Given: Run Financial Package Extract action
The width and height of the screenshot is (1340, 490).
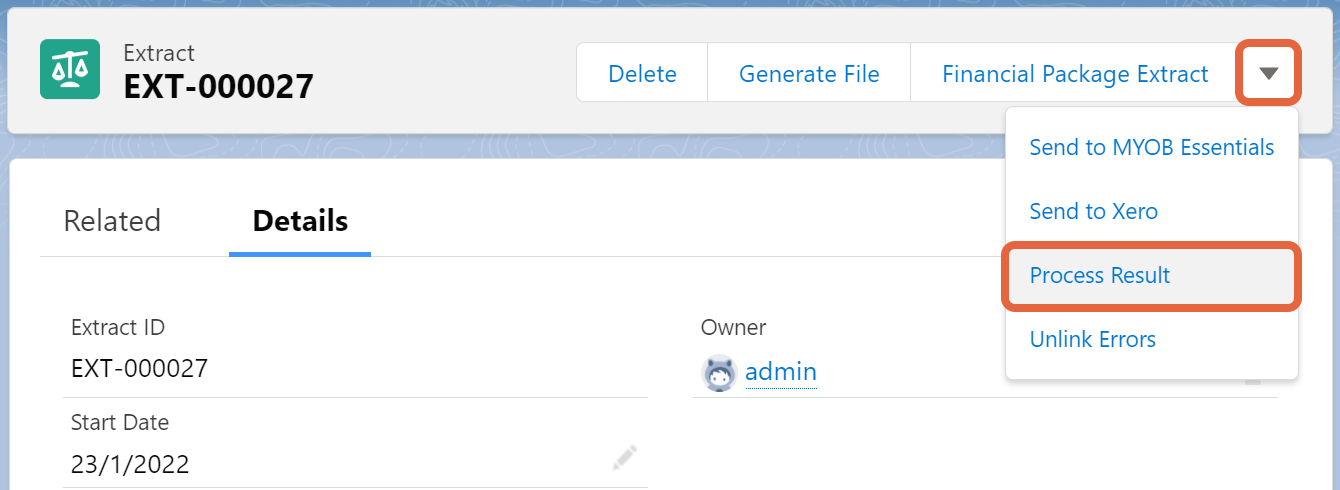Looking at the screenshot, I should [1075, 73].
